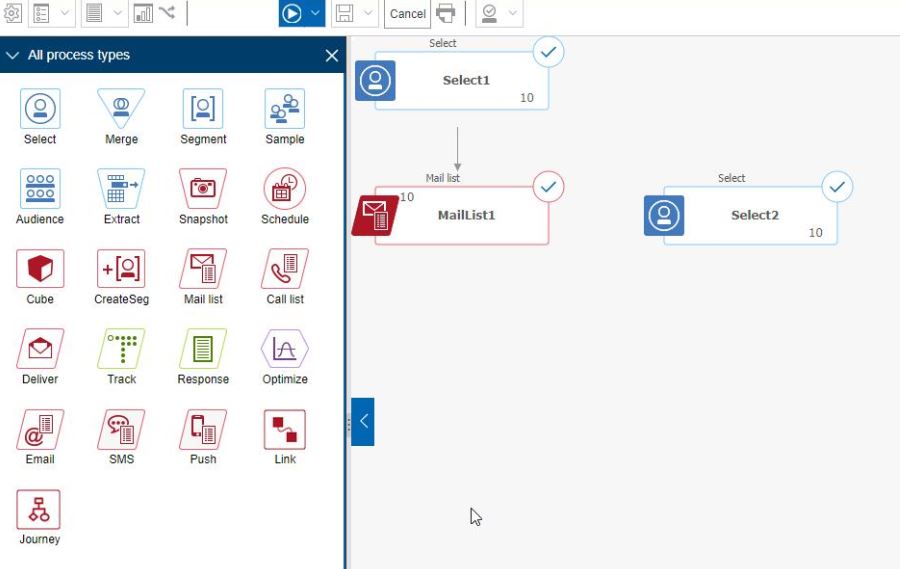The width and height of the screenshot is (900, 569).
Task: Choose the CreateSeg process icon
Action: click(x=121, y=268)
